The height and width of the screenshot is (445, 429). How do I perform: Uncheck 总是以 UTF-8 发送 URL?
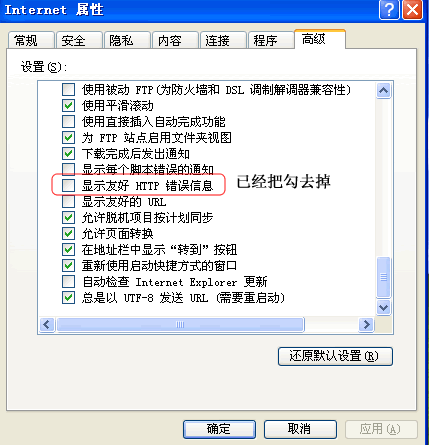click(x=68, y=297)
